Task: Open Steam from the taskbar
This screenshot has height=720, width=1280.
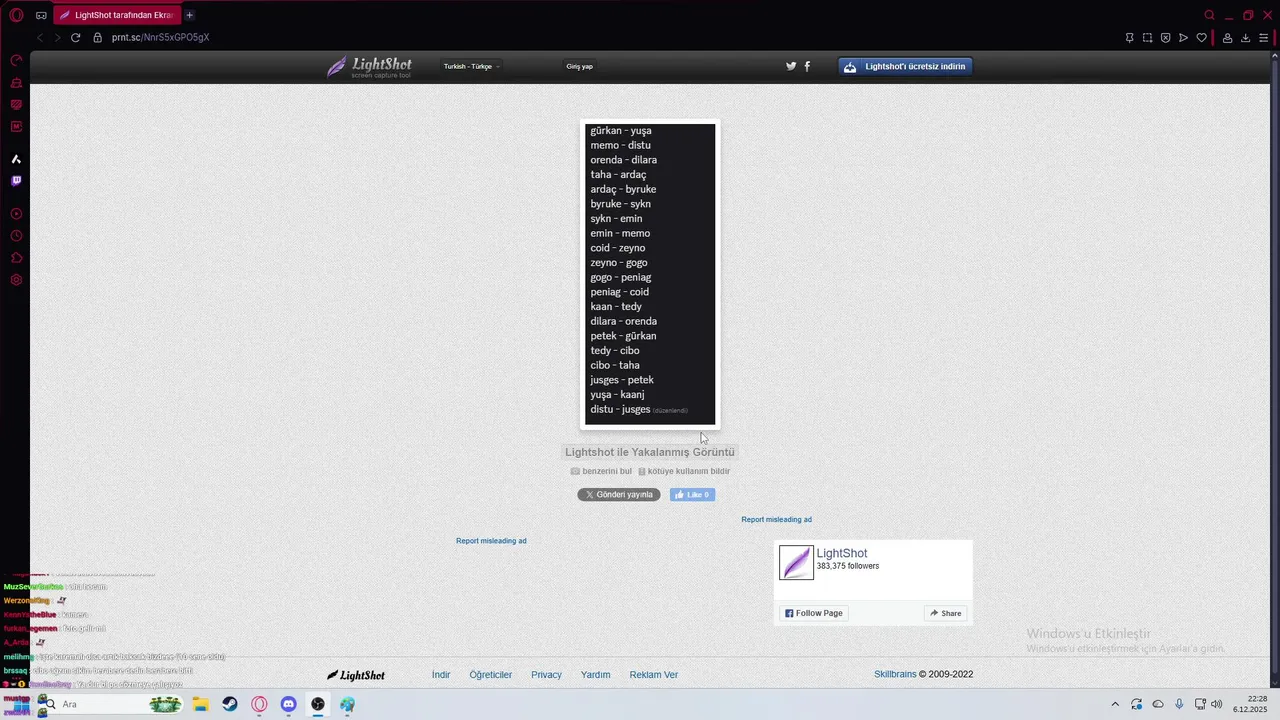Action: pos(230,704)
